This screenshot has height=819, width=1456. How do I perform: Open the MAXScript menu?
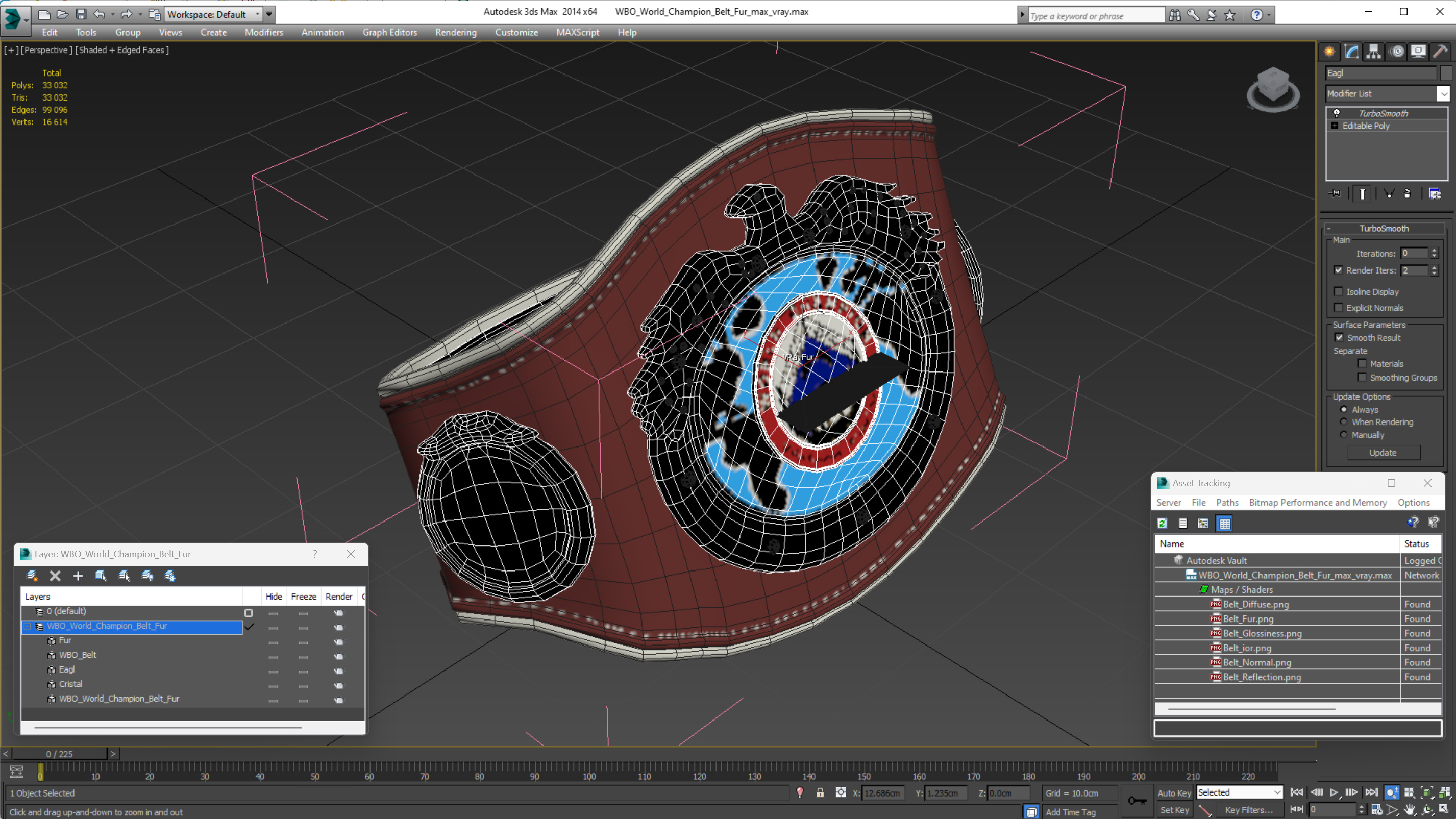click(577, 32)
